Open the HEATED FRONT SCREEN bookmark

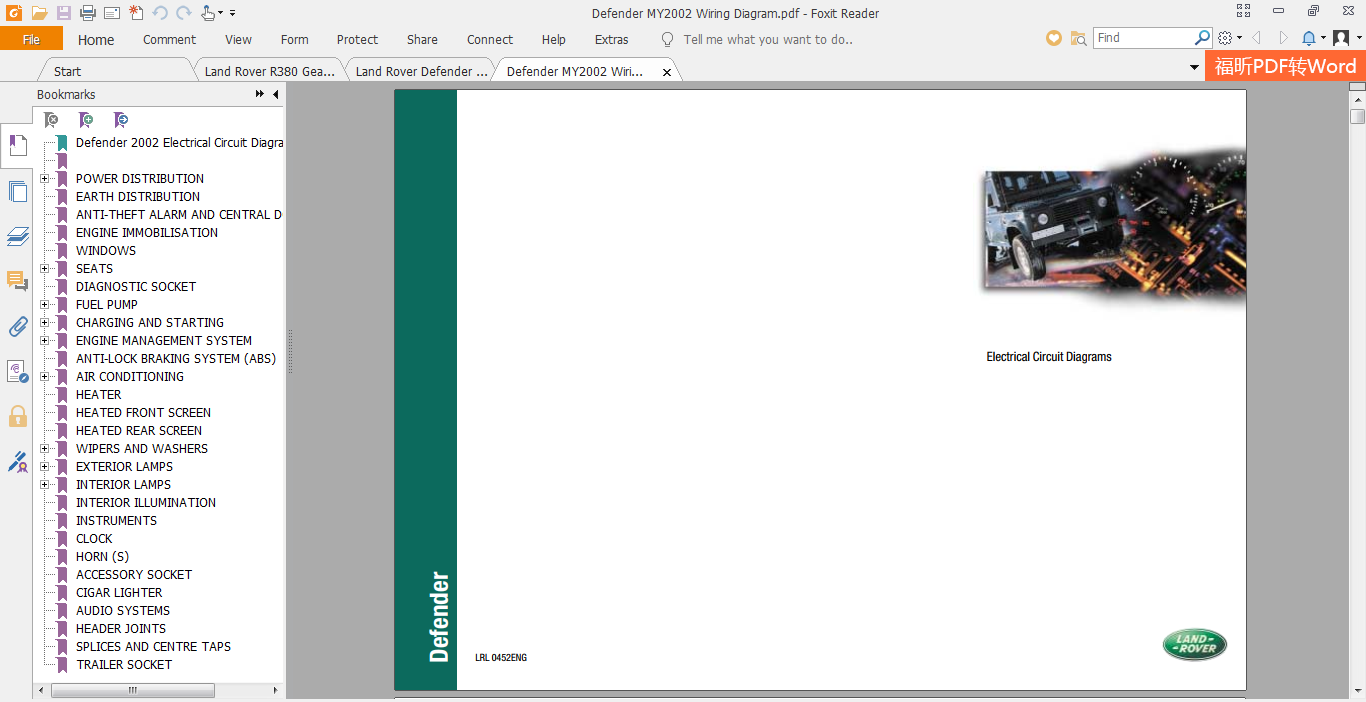(143, 413)
